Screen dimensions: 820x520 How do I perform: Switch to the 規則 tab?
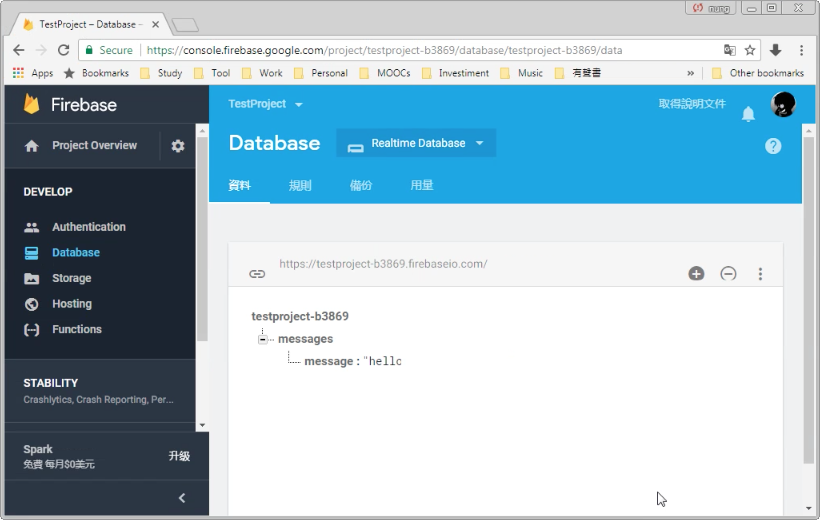(x=300, y=185)
